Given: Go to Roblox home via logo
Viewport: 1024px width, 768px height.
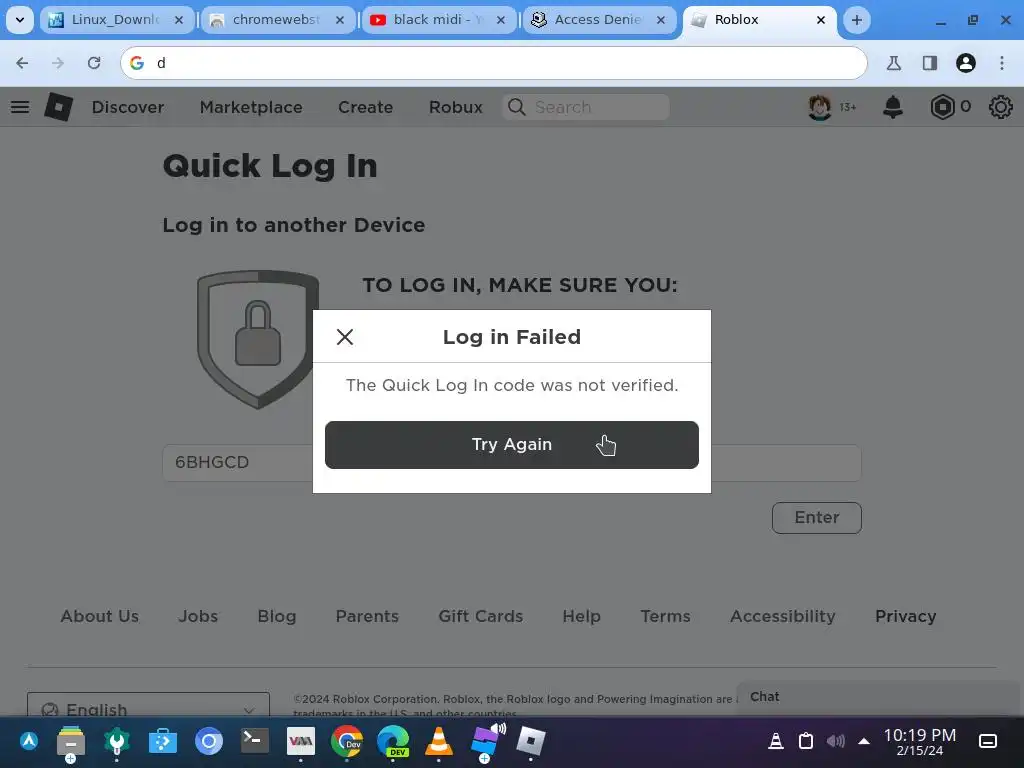Looking at the screenshot, I should [x=59, y=107].
